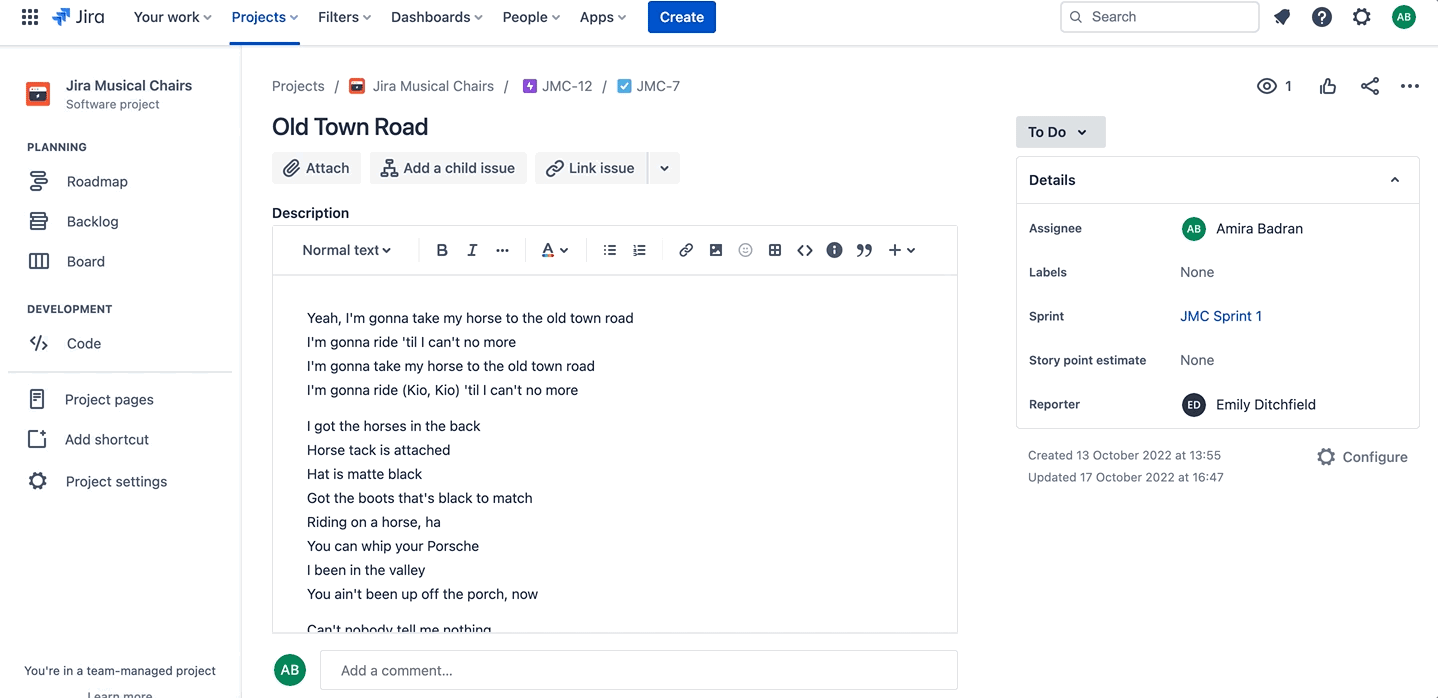1438x698 pixels.
Task: Open the emoji picker
Action: pos(745,250)
